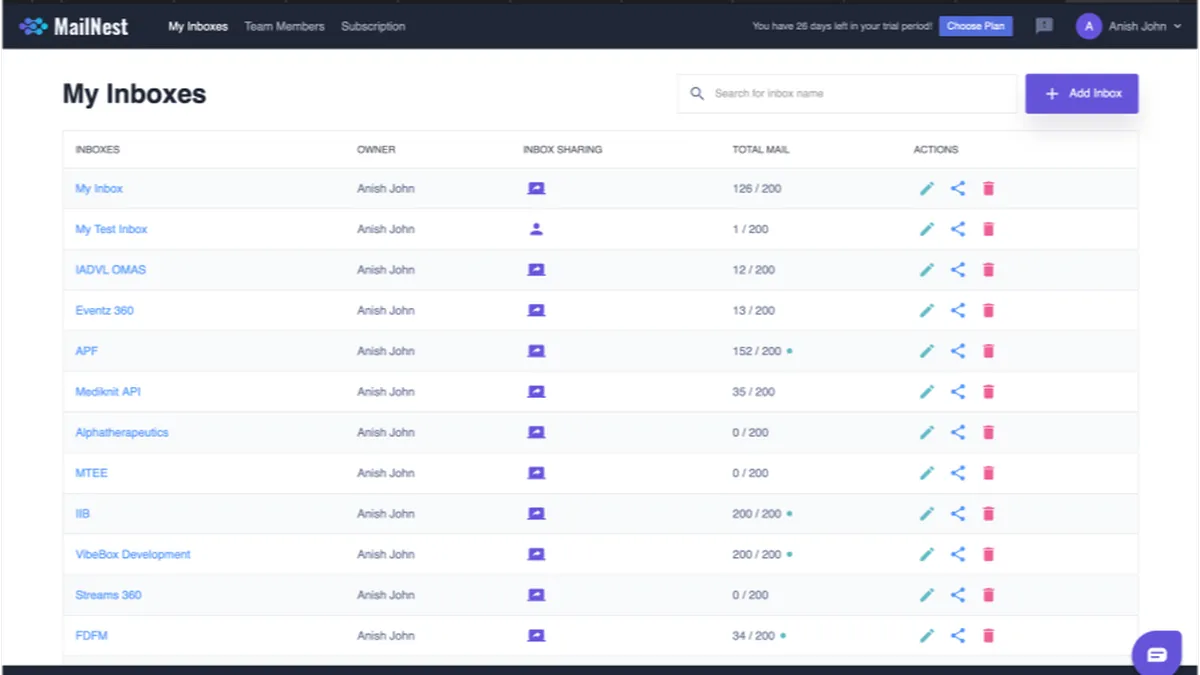This screenshot has height=675, width=1200.
Task: Click the MailNest logo
Action: coord(74,26)
